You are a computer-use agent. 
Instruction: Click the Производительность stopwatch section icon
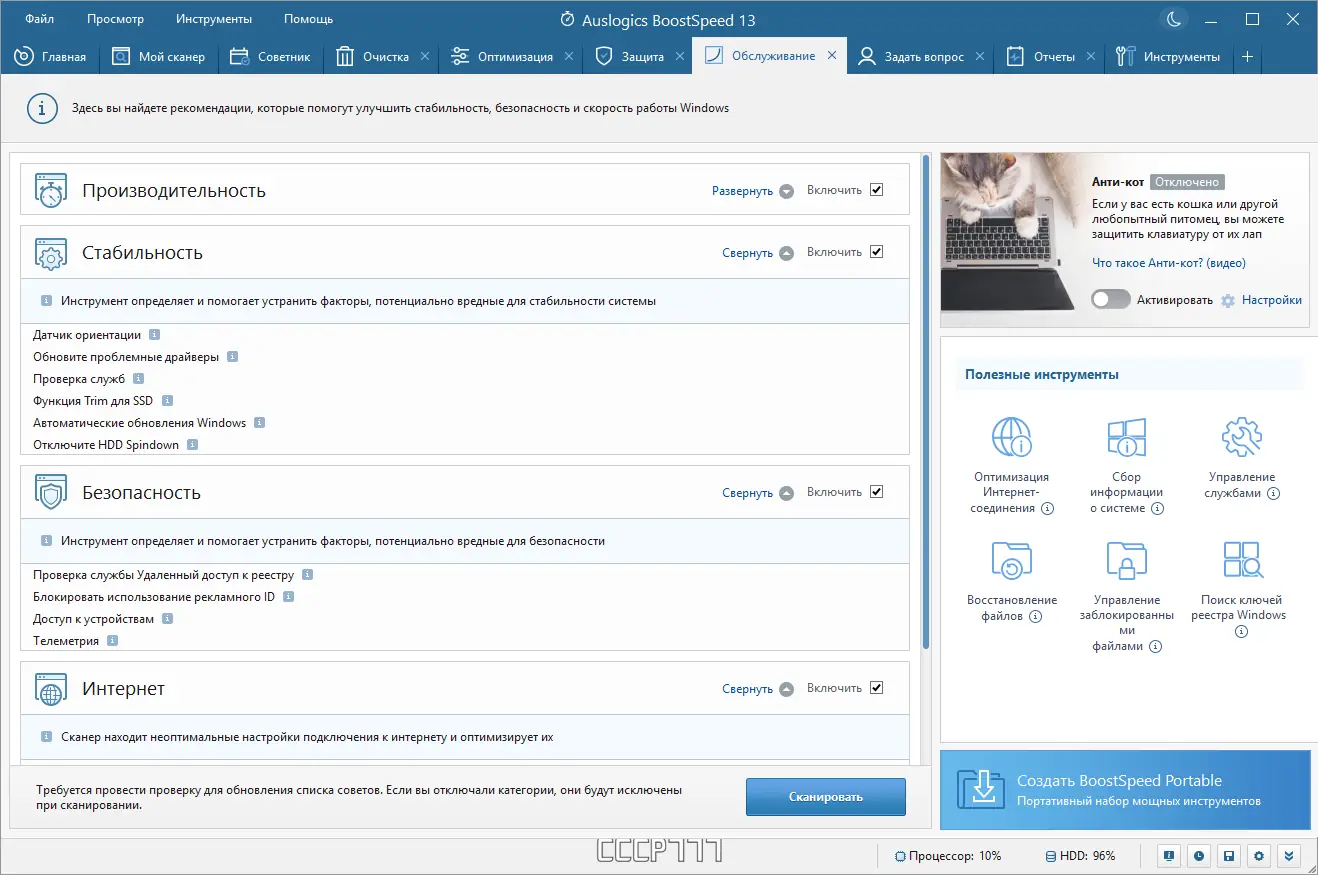(51, 190)
